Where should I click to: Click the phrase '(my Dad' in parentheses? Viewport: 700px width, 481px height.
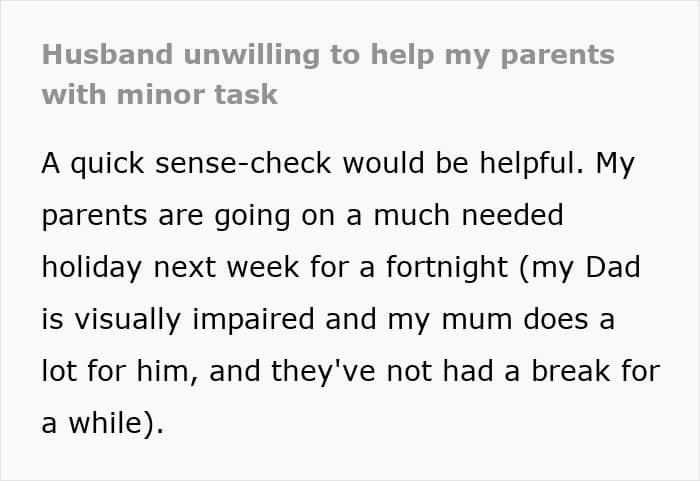click(x=580, y=268)
